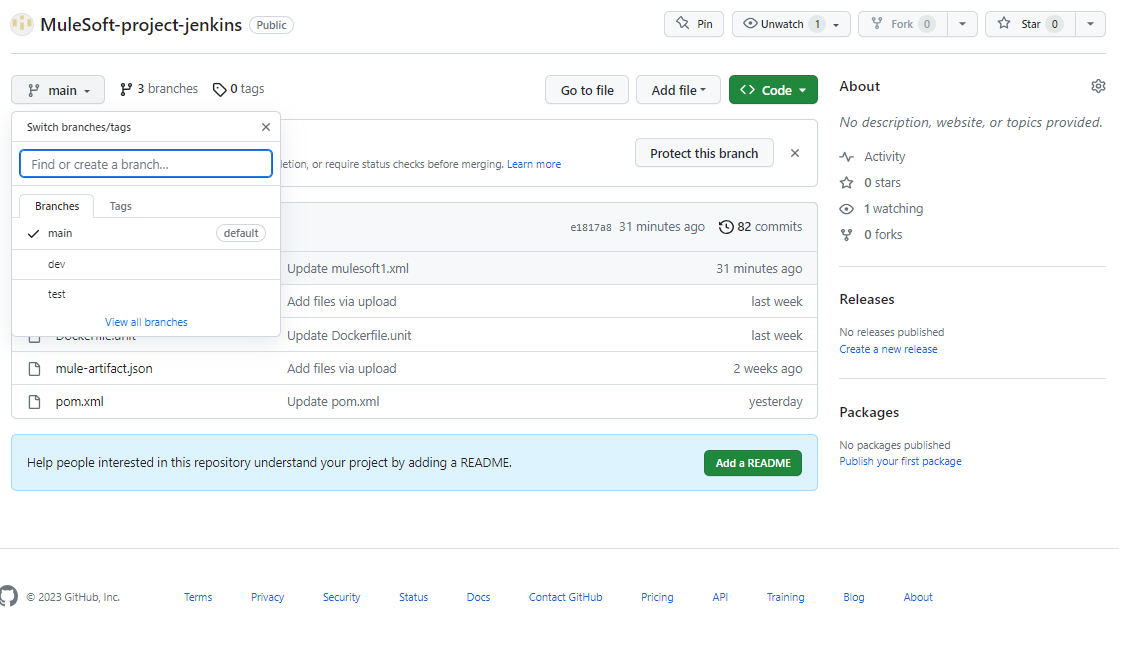Open the Terms footer link
The image size is (1123, 651).
point(198,597)
